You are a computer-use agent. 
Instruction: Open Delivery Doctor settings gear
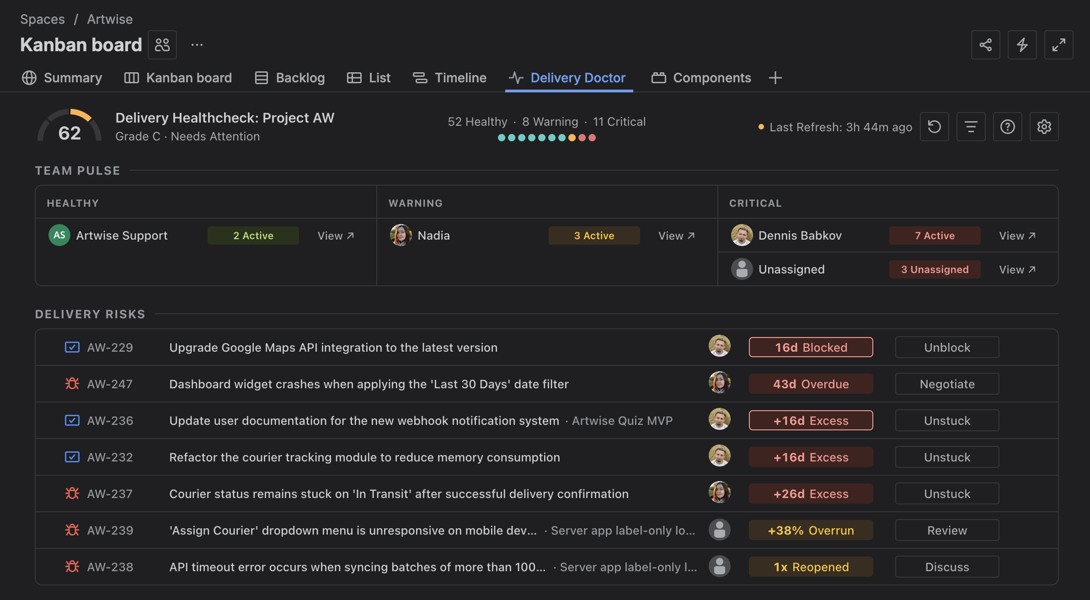[1044, 127]
